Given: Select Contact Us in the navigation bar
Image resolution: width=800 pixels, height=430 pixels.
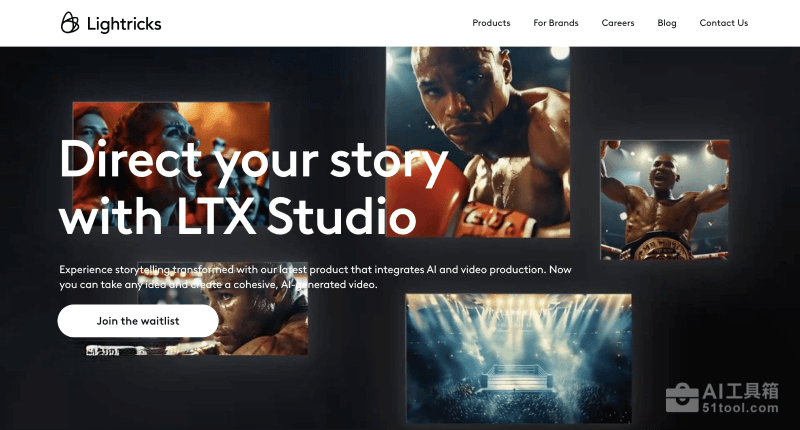Looking at the screenshot, I should [723, 23].
